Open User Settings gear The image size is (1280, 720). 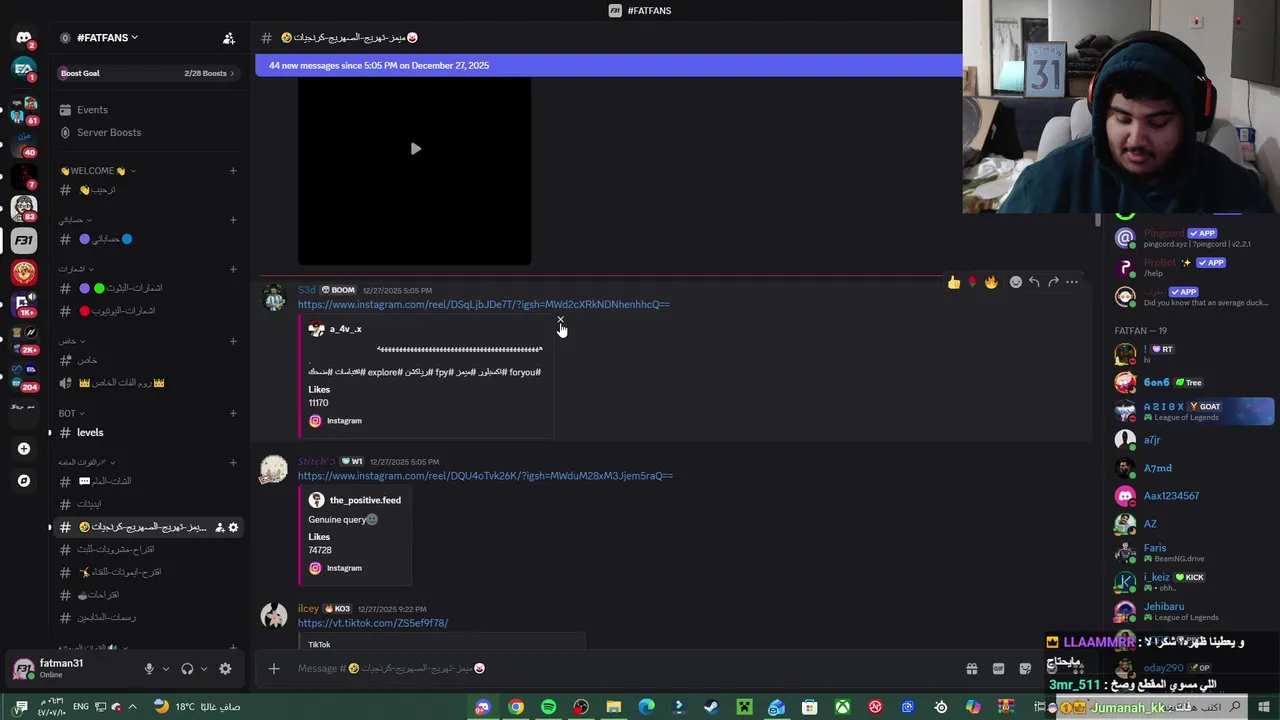tap(225, 669)
